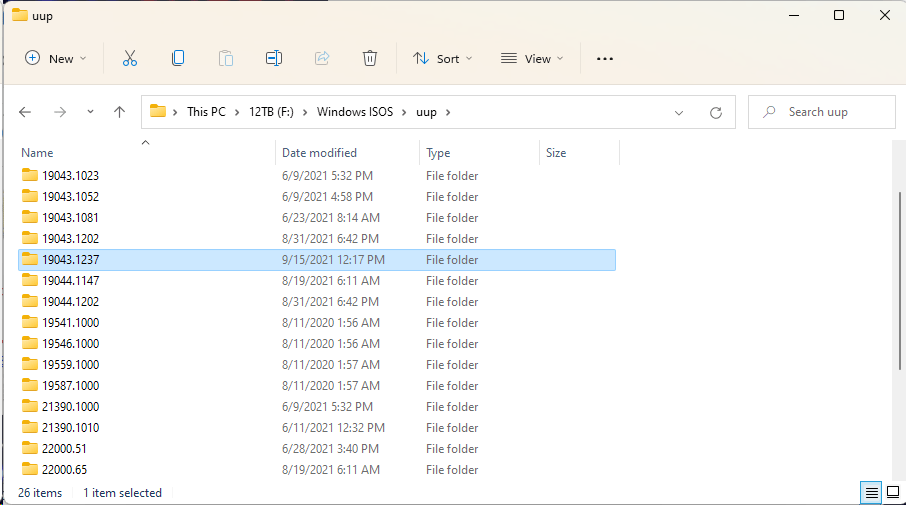Refresh the current folder view
Image resolution: width=906 pixels, height=505 pixels.
715,112
